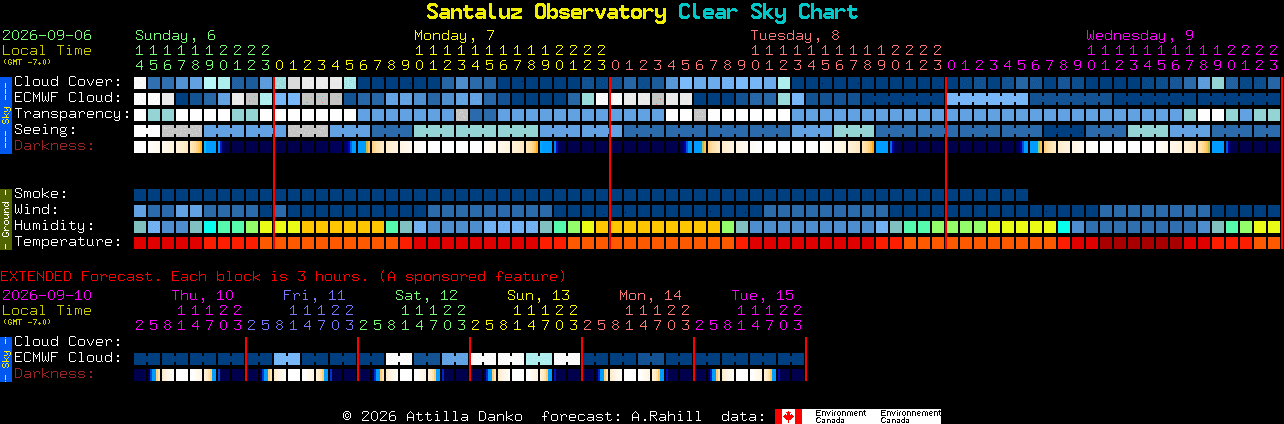Click the Santaluz Observatory Clear Sky Chart title

[642, 12]
